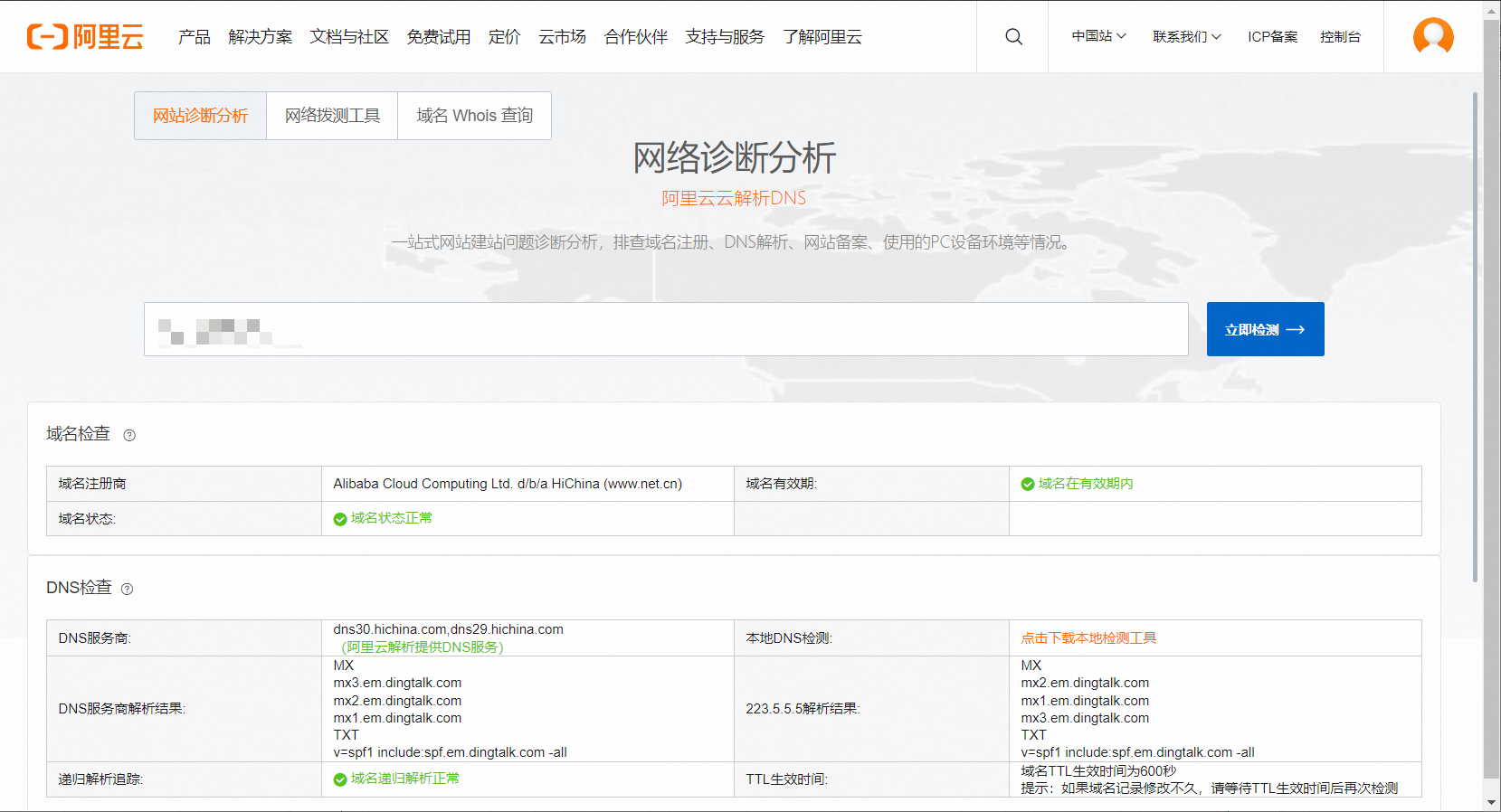Click the DNS服务商解析结果 label cell
The height and width of the screenshot is (812, 1501).
pyautogui.click(x=185, y=709)
